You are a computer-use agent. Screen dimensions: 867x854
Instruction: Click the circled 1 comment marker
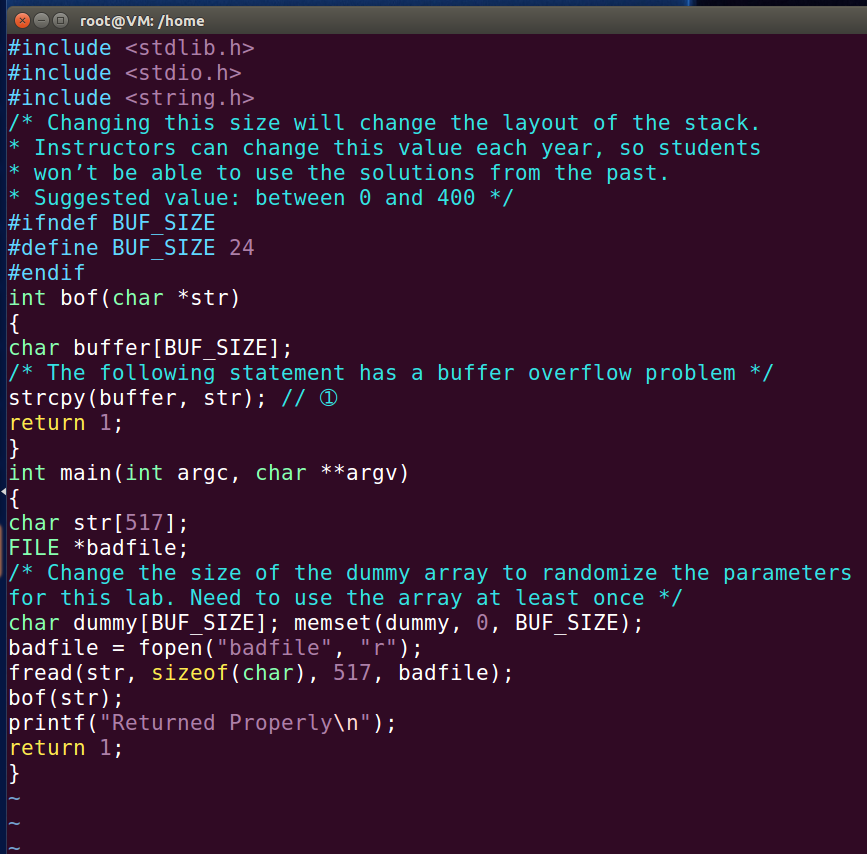pos(329,398)
